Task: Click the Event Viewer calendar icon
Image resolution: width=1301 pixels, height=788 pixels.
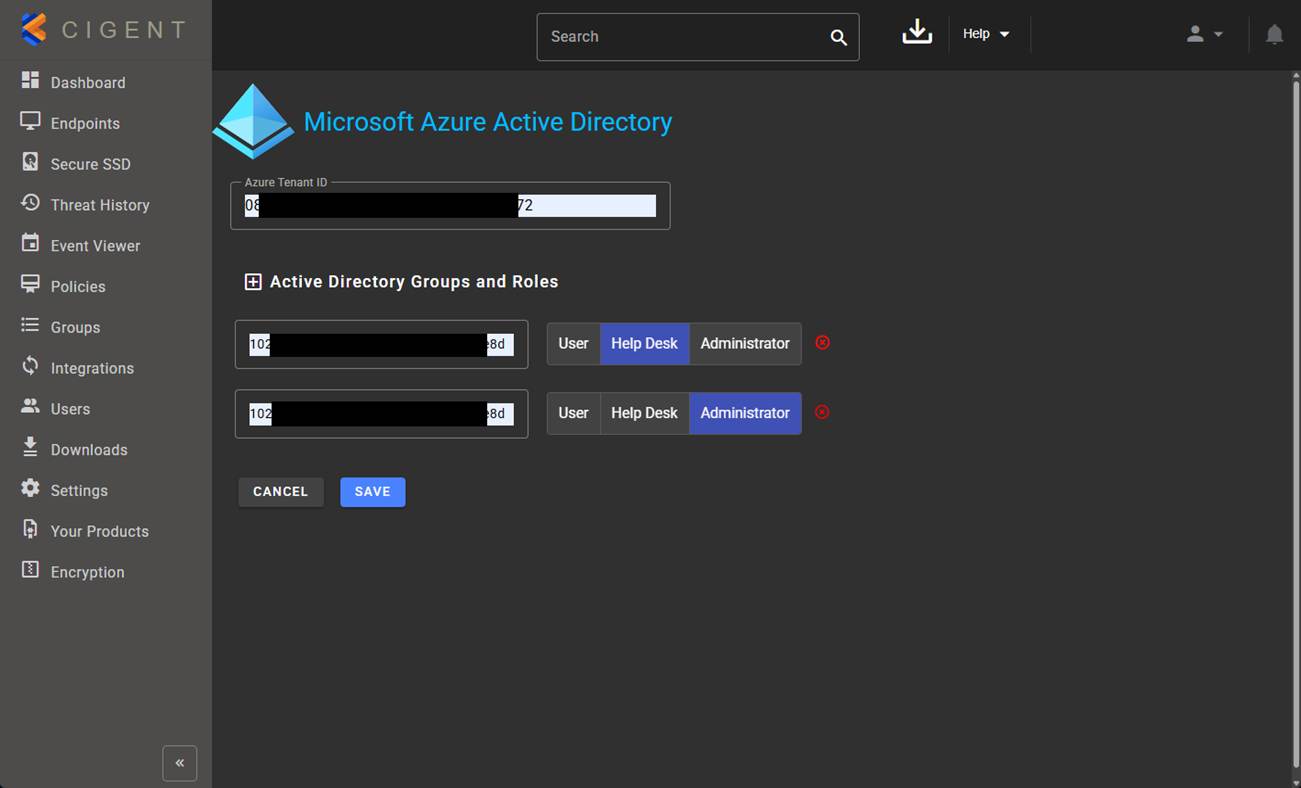Action: click(x=30, y=244)
